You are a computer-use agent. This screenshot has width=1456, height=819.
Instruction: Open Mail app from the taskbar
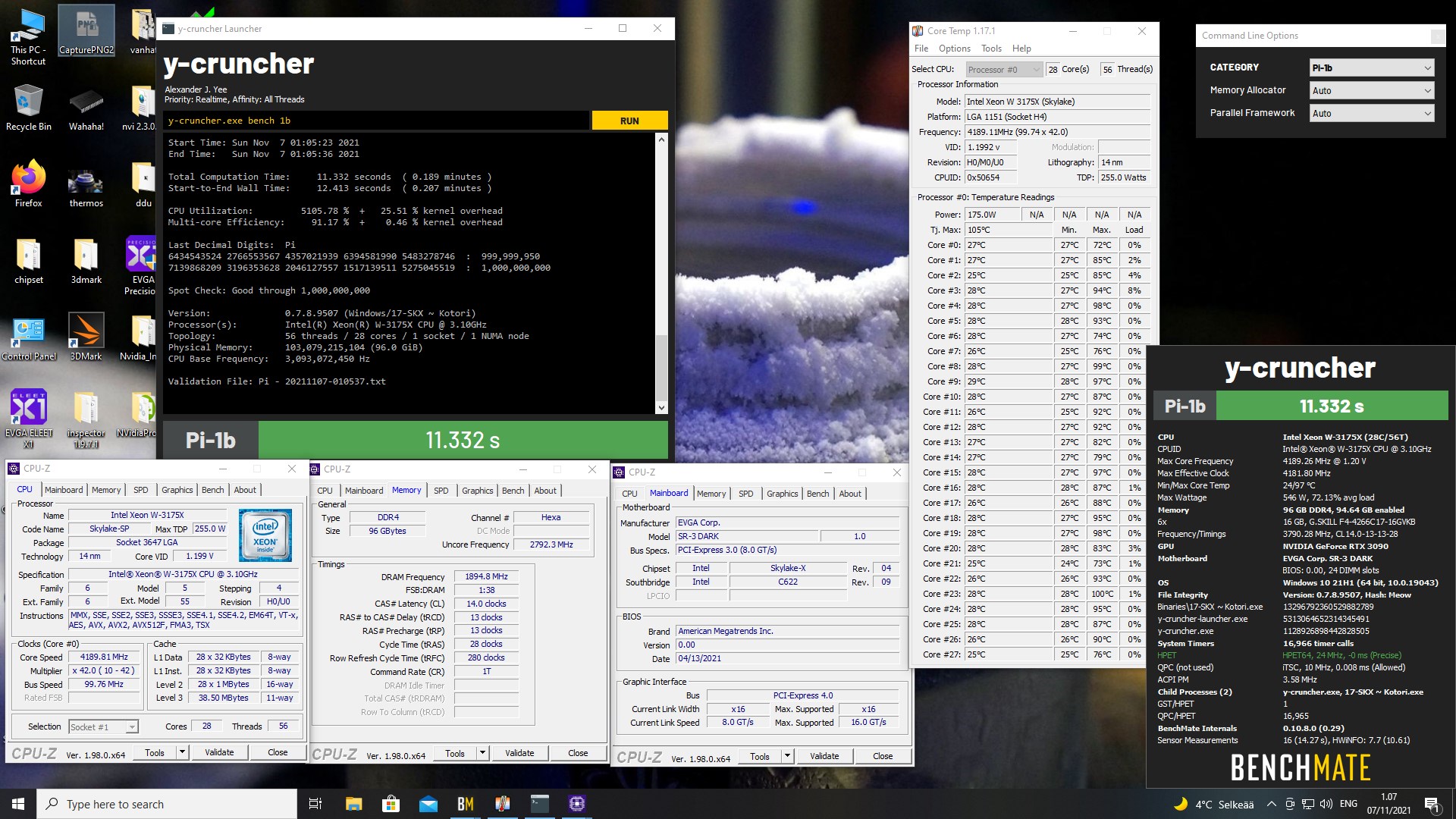point(428,804)
